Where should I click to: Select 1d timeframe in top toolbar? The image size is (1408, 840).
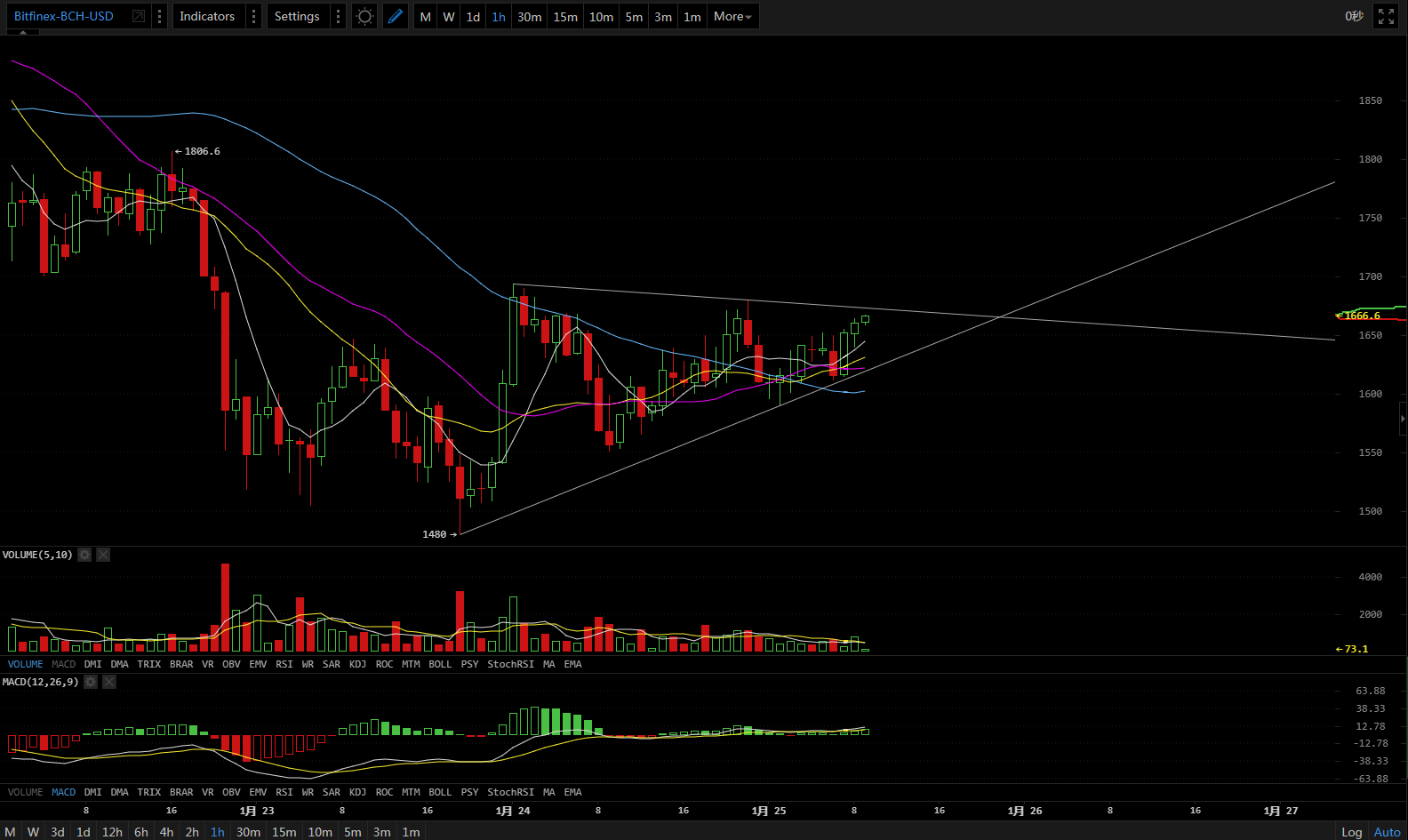click(x=473, y=16)
